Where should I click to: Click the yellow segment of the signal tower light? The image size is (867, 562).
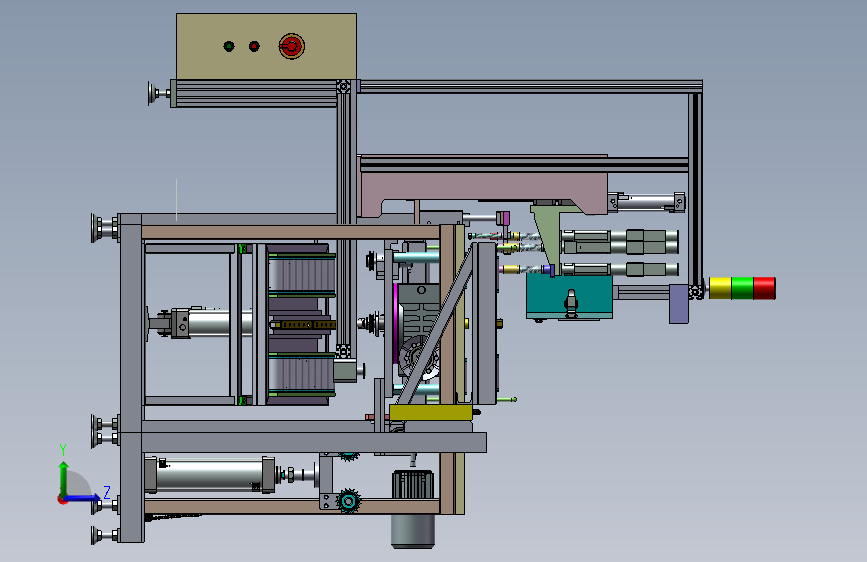pyautogui.click(x=720, y=288)
